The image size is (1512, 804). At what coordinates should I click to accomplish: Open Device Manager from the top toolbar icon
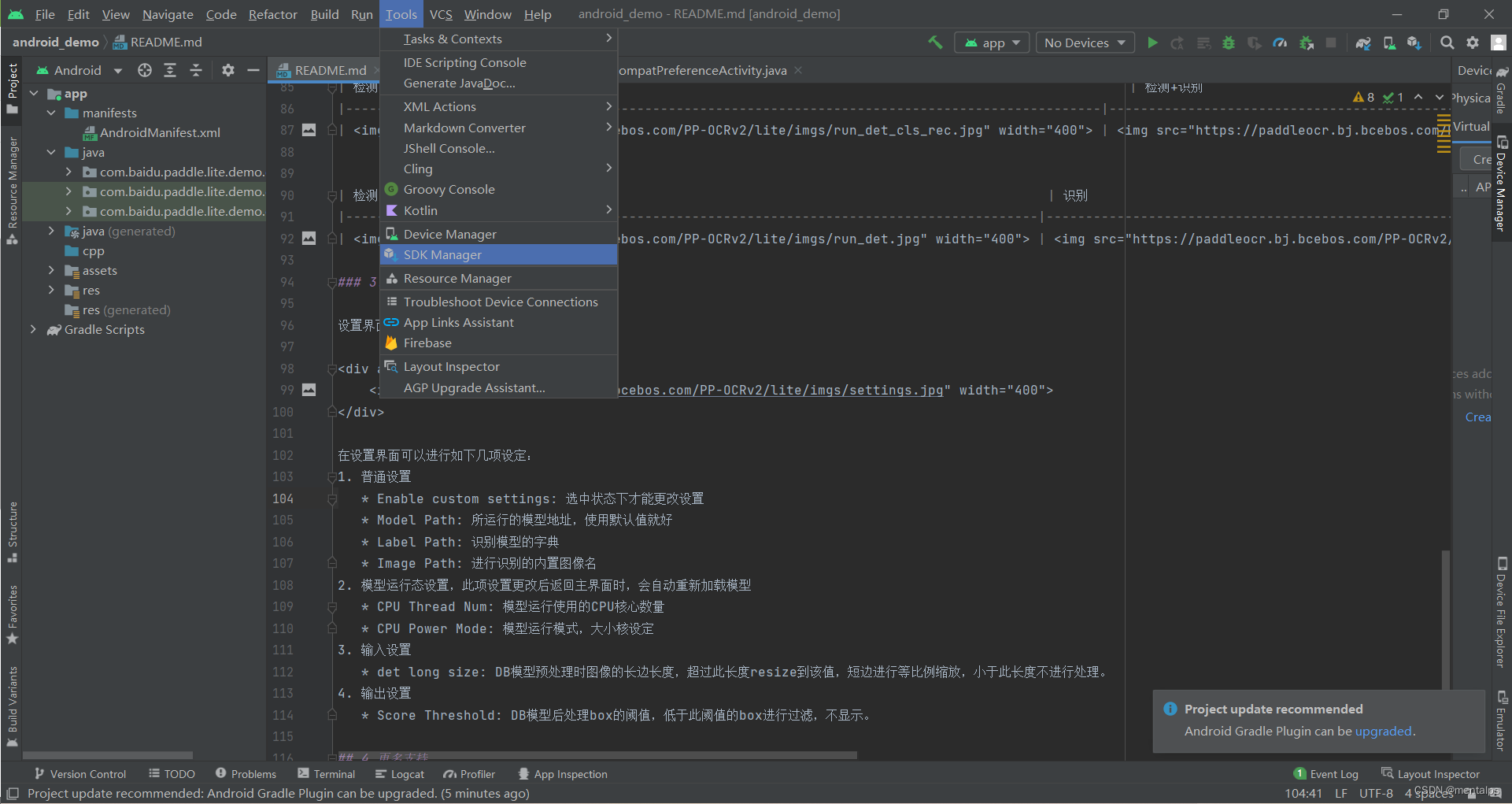[1390, 43]
